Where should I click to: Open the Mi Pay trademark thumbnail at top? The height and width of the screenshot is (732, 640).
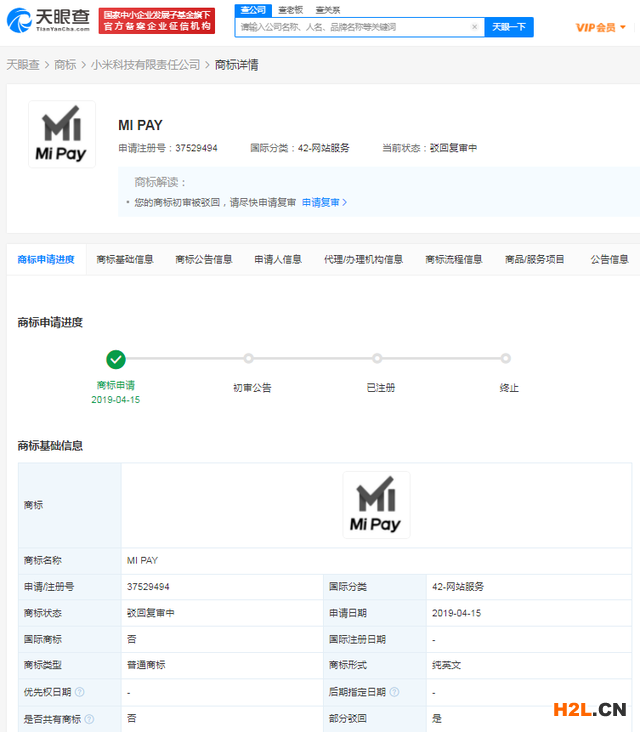point(62,134)
